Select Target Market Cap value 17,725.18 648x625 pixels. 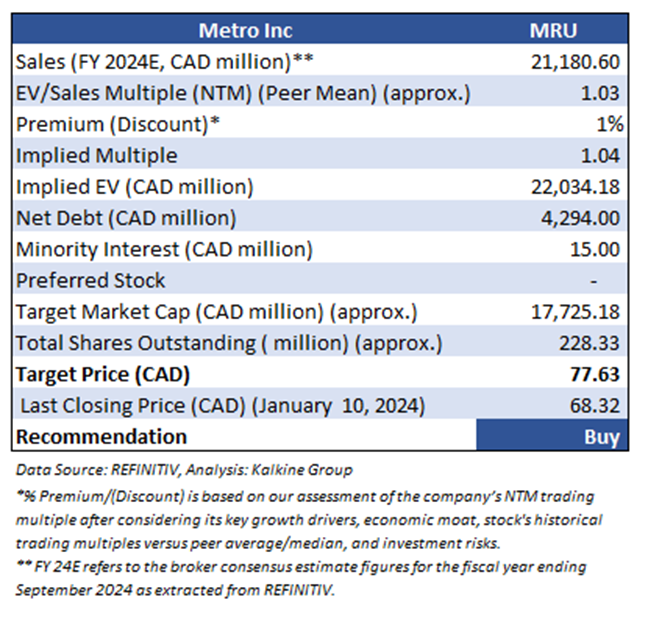(x=575, y=312)
